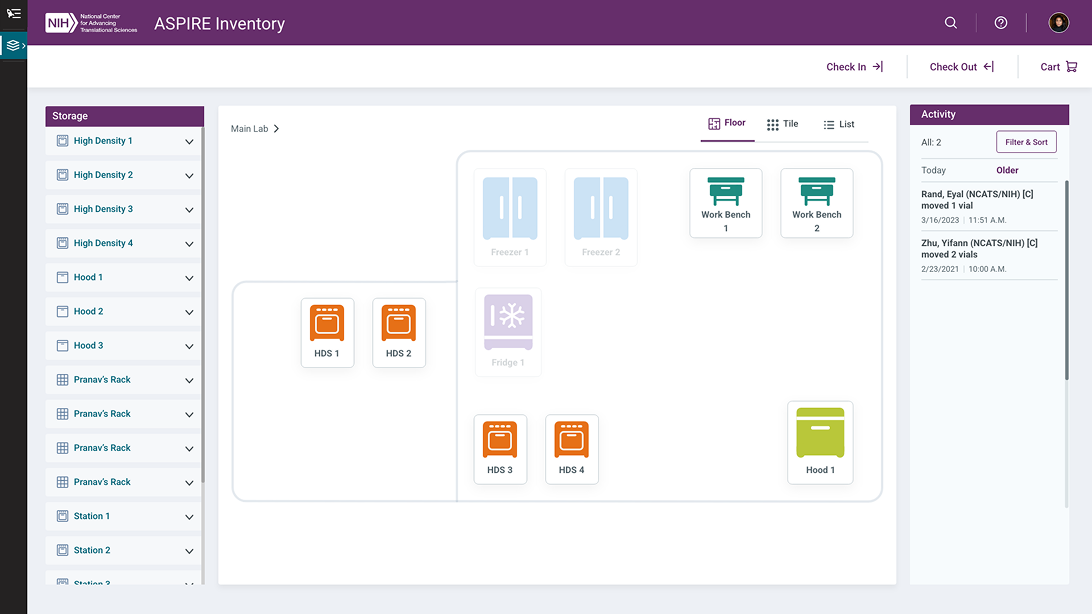Click the search magnifier icon
Image resolution: width=1092 pixels, height=614 pixels.
coord(951,23)
